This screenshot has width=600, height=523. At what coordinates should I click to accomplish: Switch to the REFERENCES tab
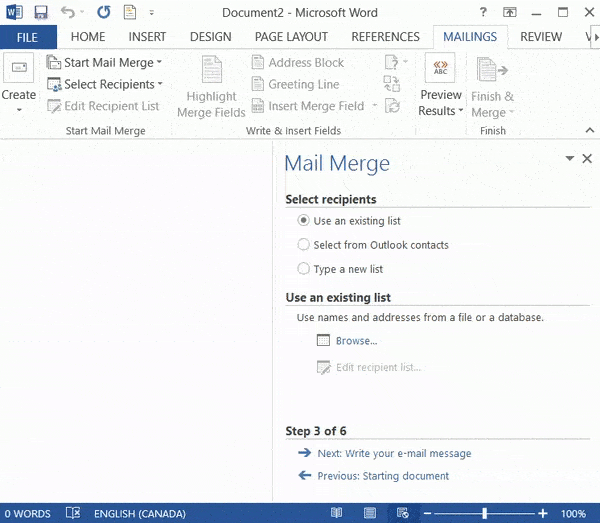point(385,37)
